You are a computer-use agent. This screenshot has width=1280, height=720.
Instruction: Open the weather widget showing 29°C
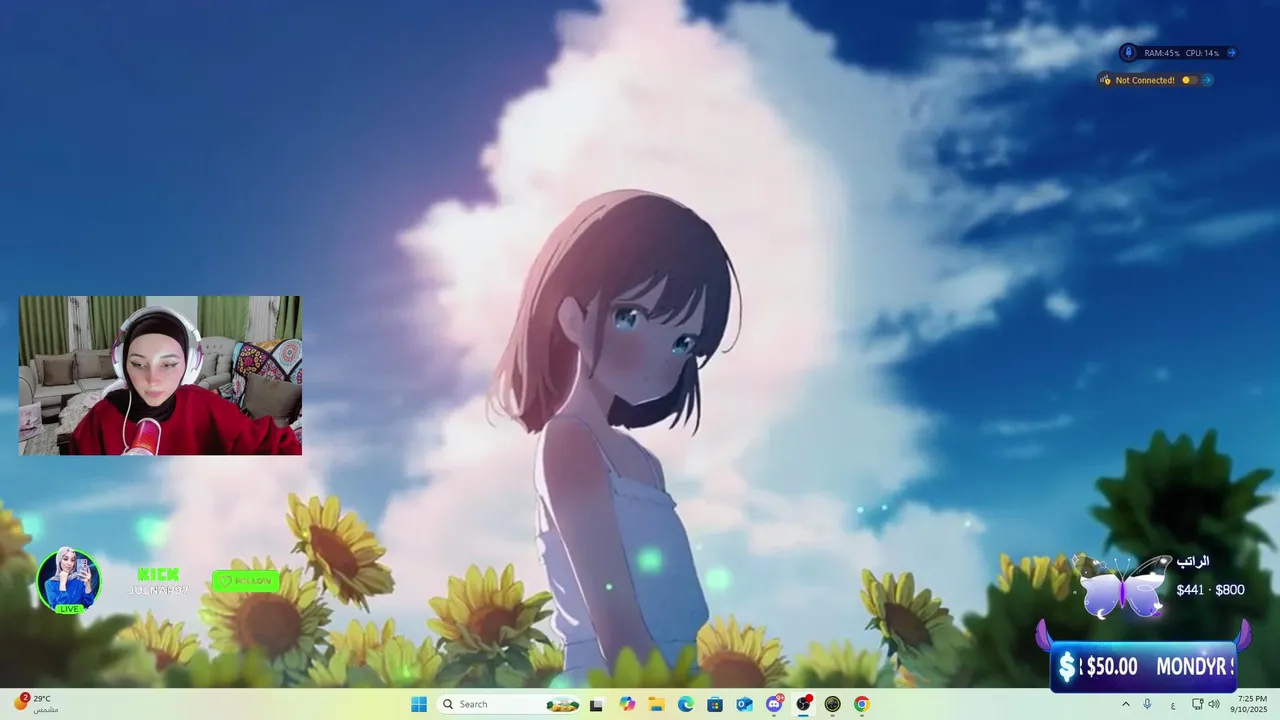coord(36,703)
